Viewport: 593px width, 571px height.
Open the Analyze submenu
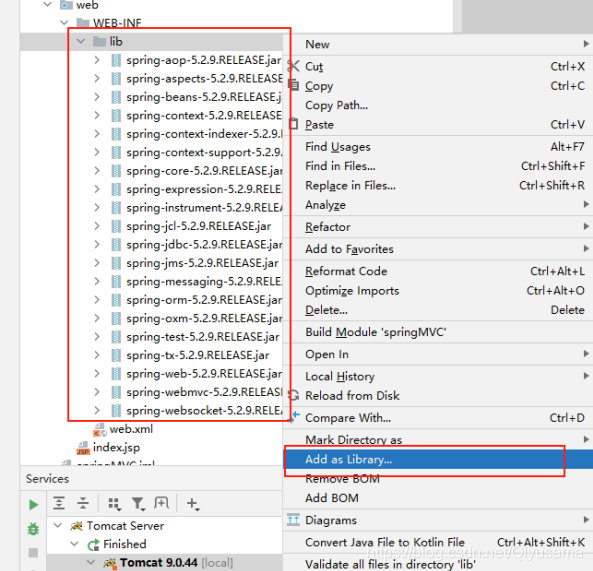(438, 205)
